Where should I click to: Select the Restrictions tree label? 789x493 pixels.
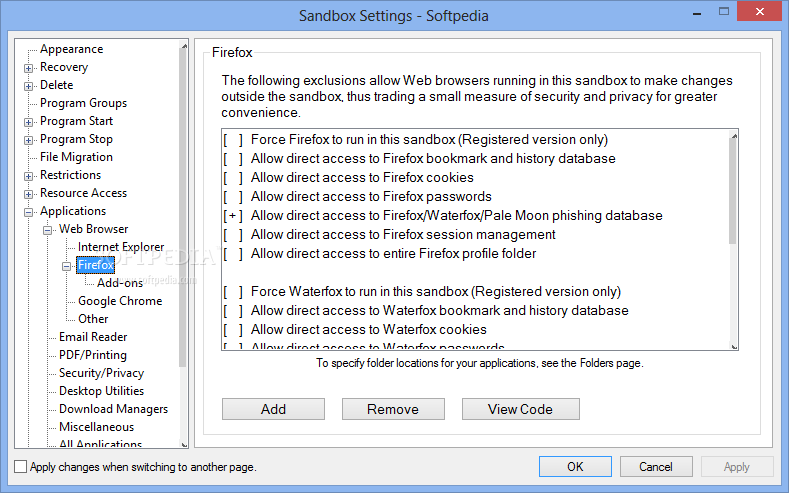point(70,175)
